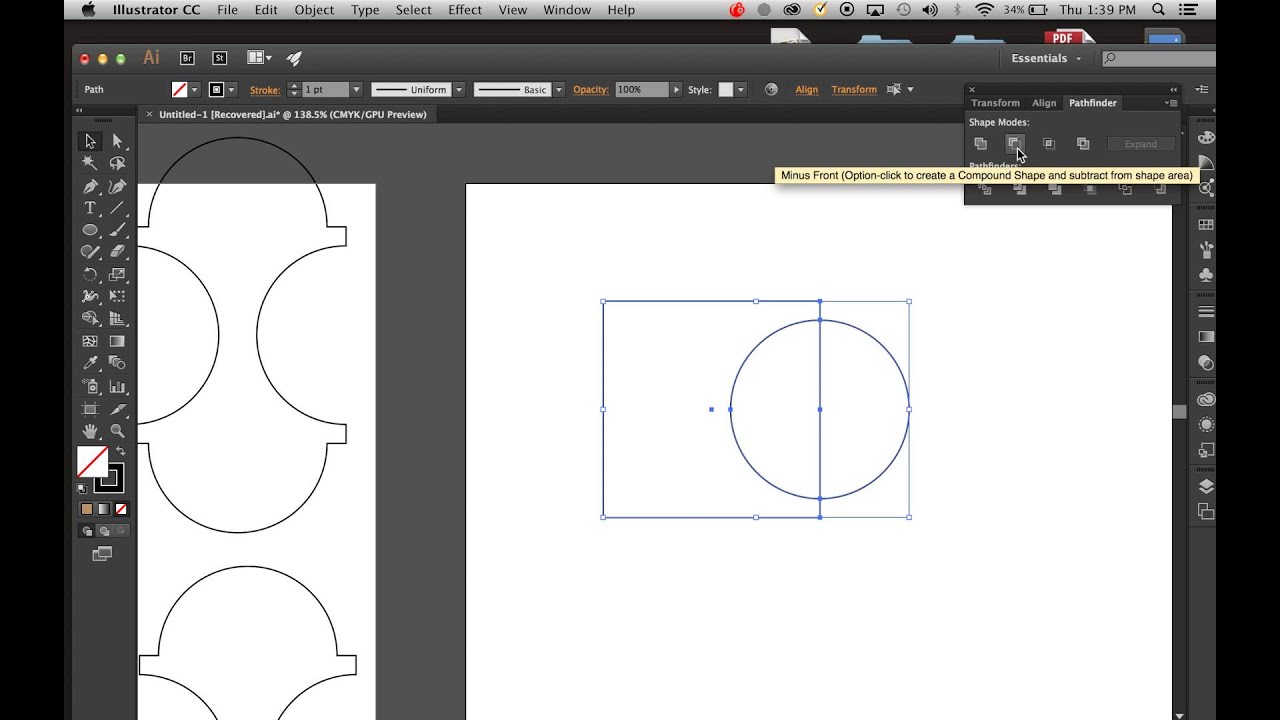The height and width of the screenshot is (720, 1280).
Task: Select the Eraser tool
Action: 117,252
